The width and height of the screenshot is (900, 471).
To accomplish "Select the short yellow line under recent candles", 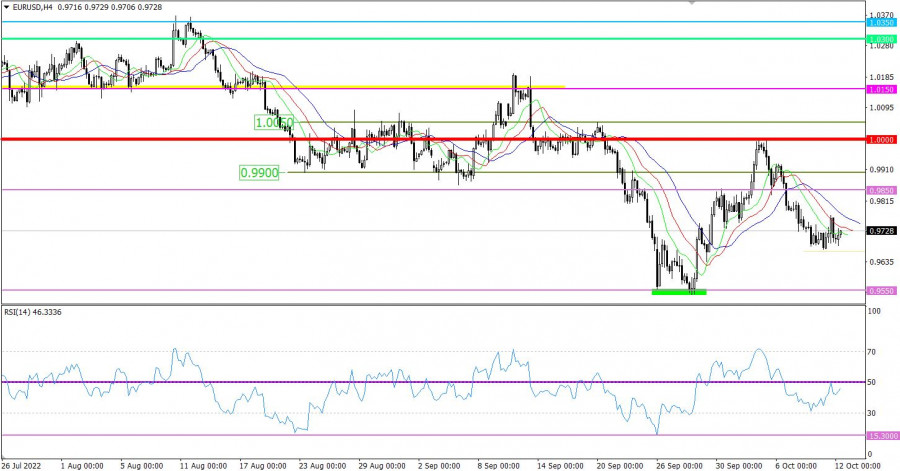I will click(835, 250).
